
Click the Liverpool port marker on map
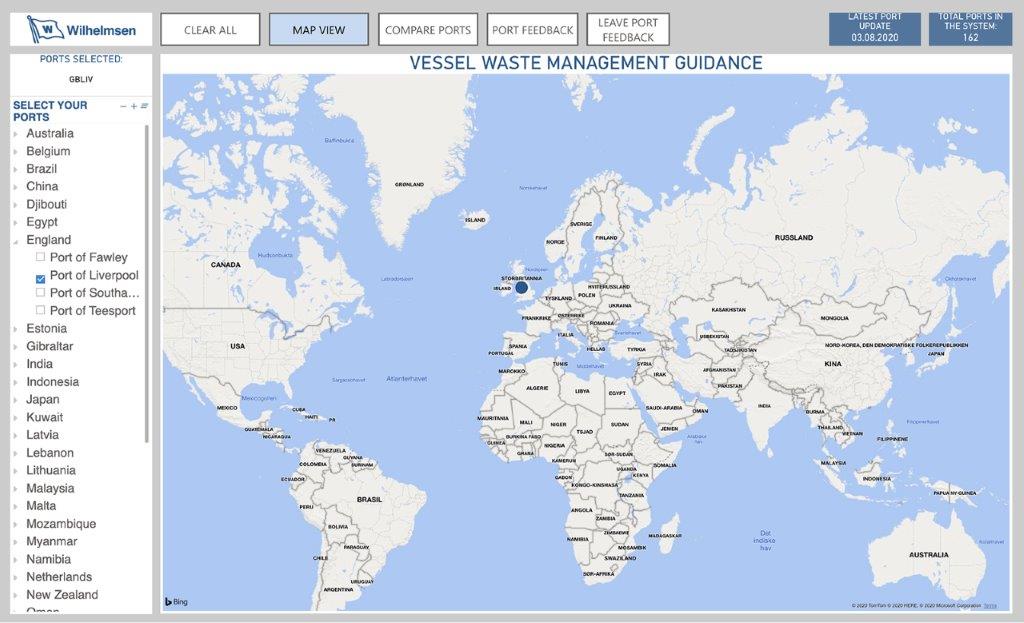[x=521, y=287]
